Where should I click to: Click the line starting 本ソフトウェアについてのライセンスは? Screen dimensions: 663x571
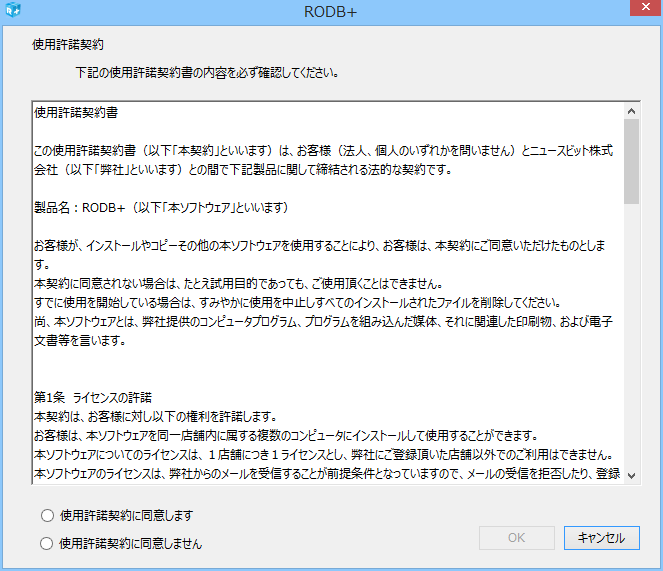click(324, 455)
